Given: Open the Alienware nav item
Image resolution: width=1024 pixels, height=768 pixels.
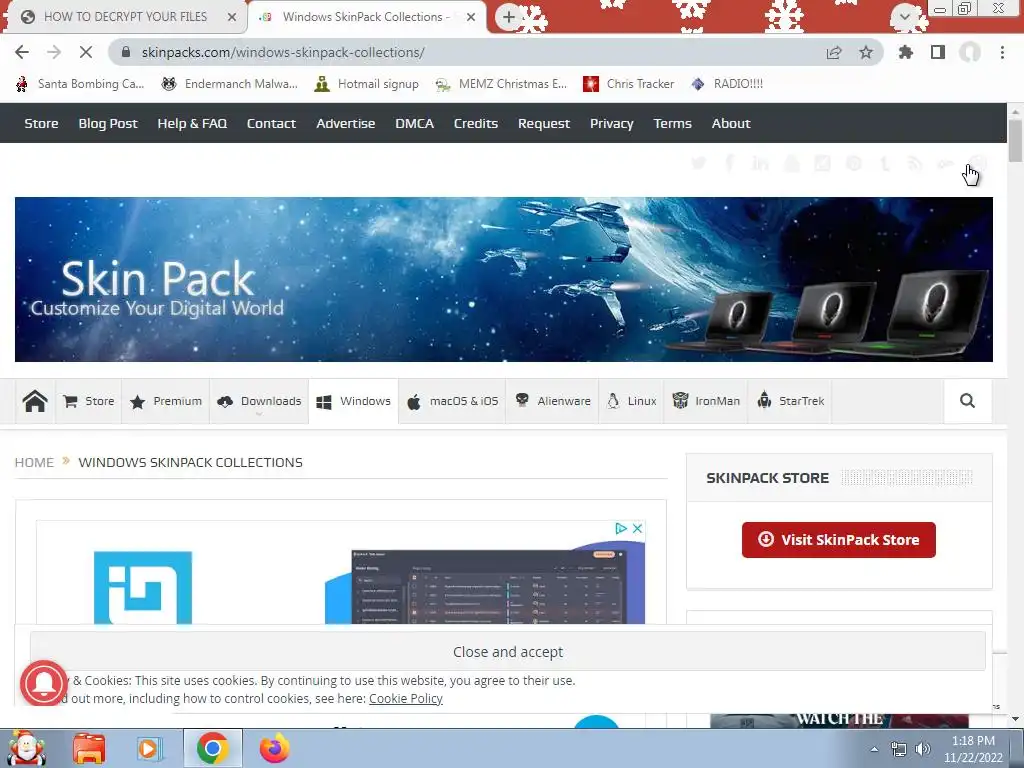Looking at the screenshot, I should [x=552, y=401].
